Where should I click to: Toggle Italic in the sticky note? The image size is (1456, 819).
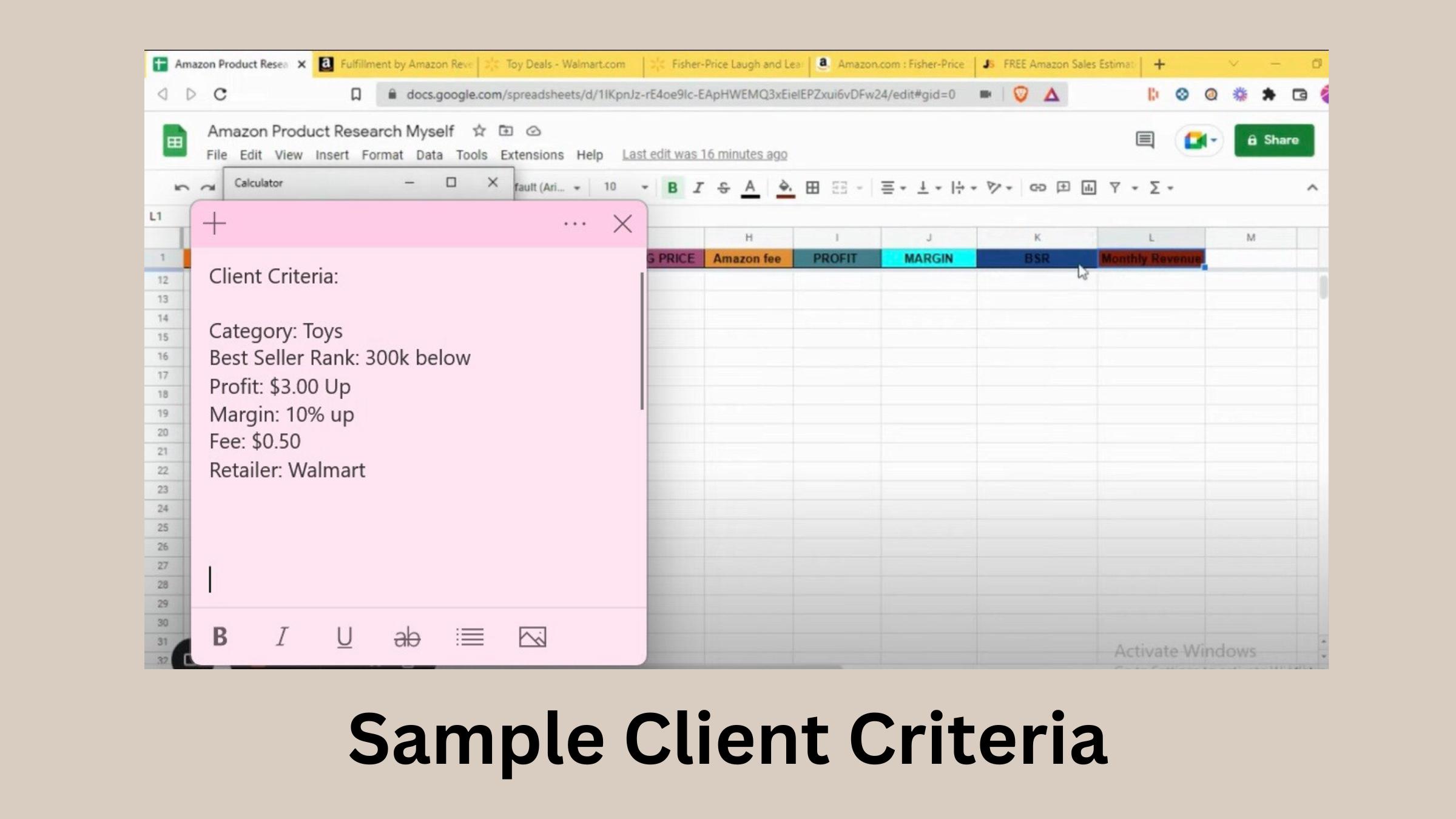[282, 637]
